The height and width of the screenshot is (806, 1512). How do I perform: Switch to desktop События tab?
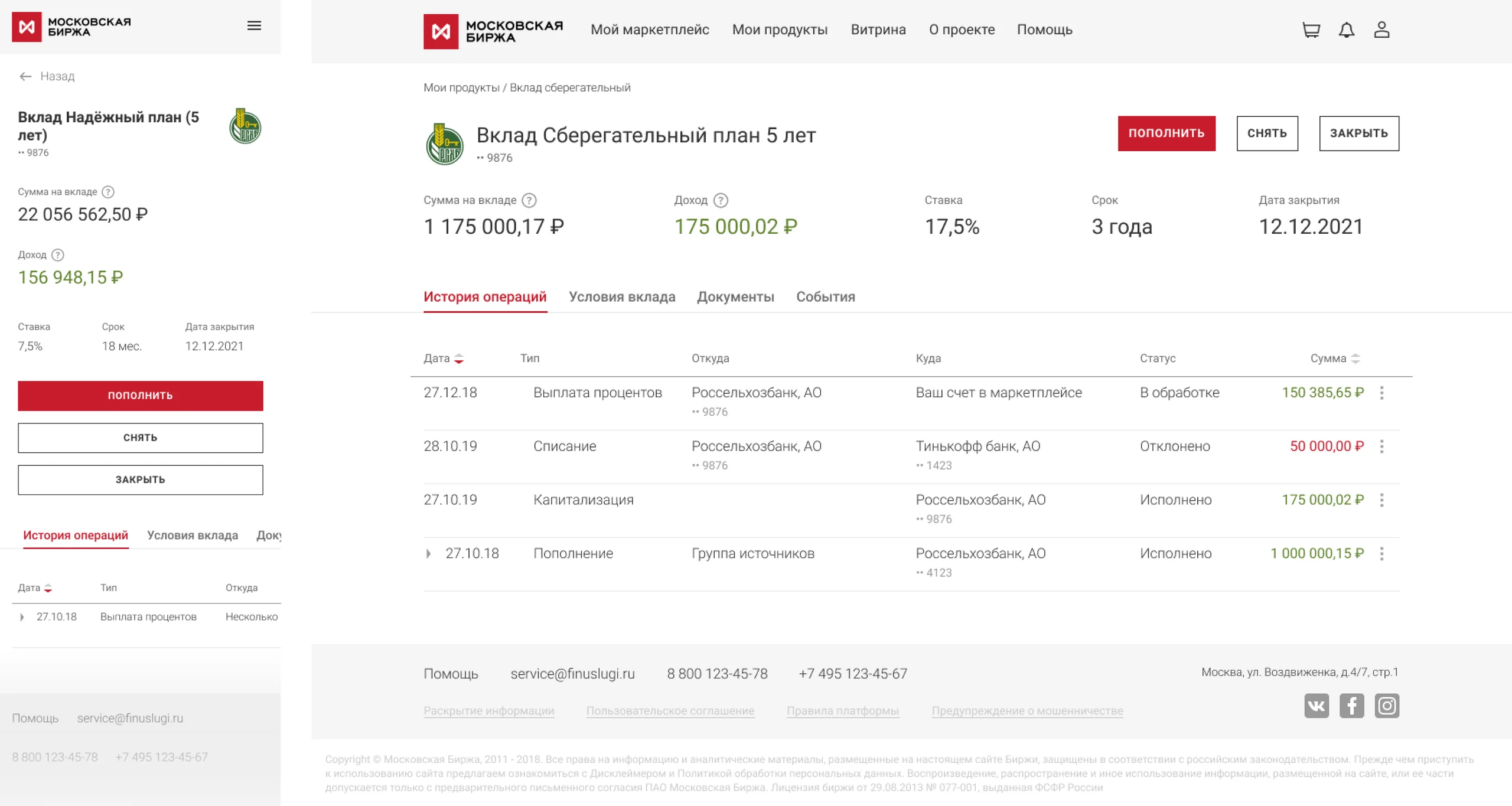[826, 297]
